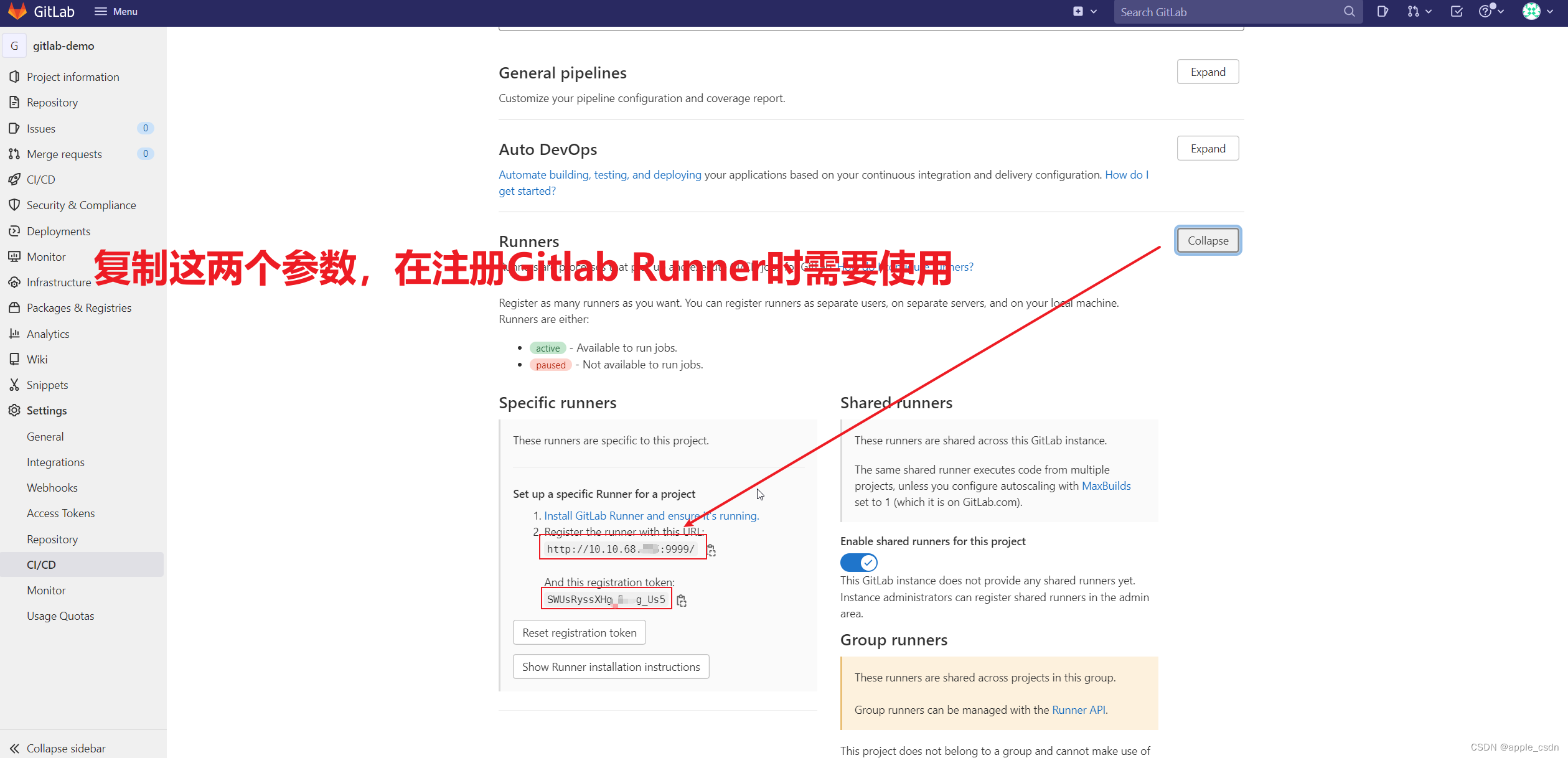Click the search magnifier icon
The height and width of the screenshot is (758, 1568).
click(x=1349, y=11)
